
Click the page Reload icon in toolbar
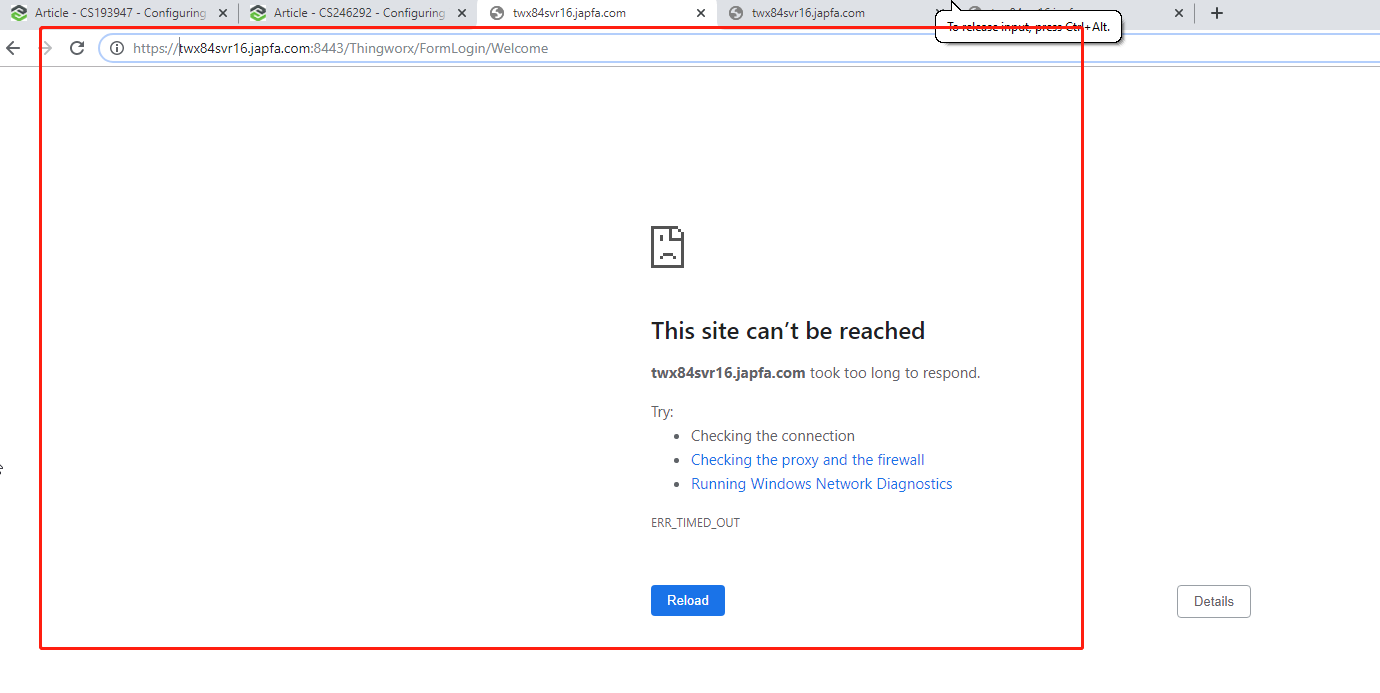[x=77, y=47]
